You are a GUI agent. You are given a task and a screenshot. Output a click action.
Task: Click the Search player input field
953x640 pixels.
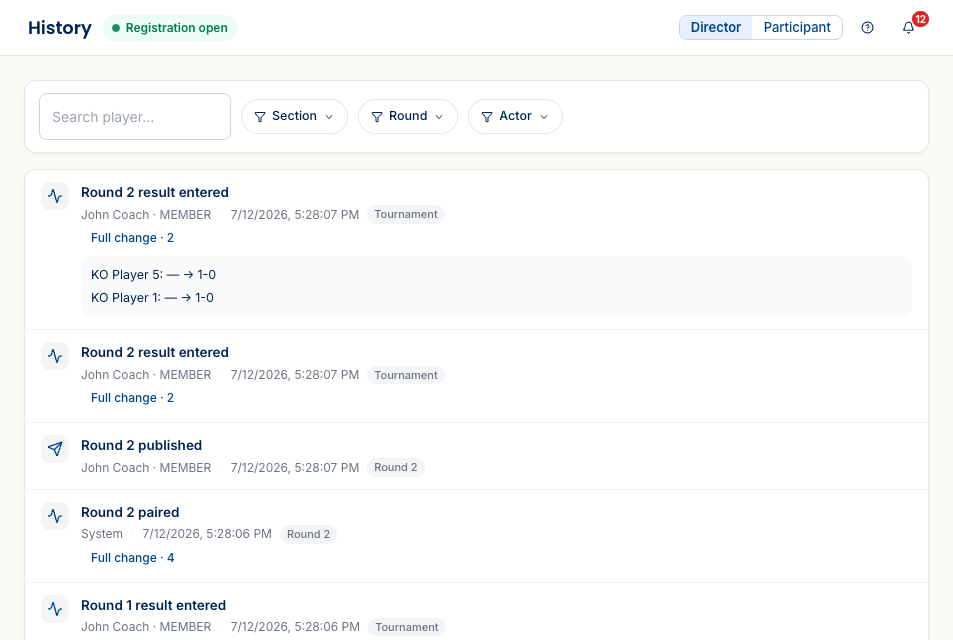[x=135, y=116]
